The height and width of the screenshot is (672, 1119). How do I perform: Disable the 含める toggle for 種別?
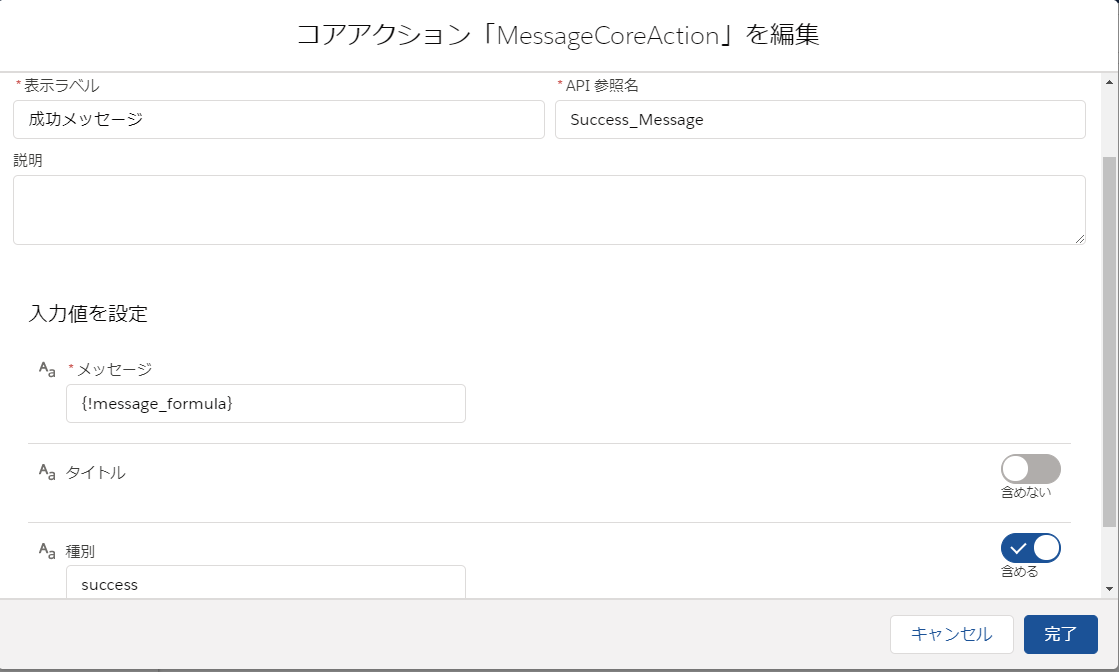(x=1031, y=548)
